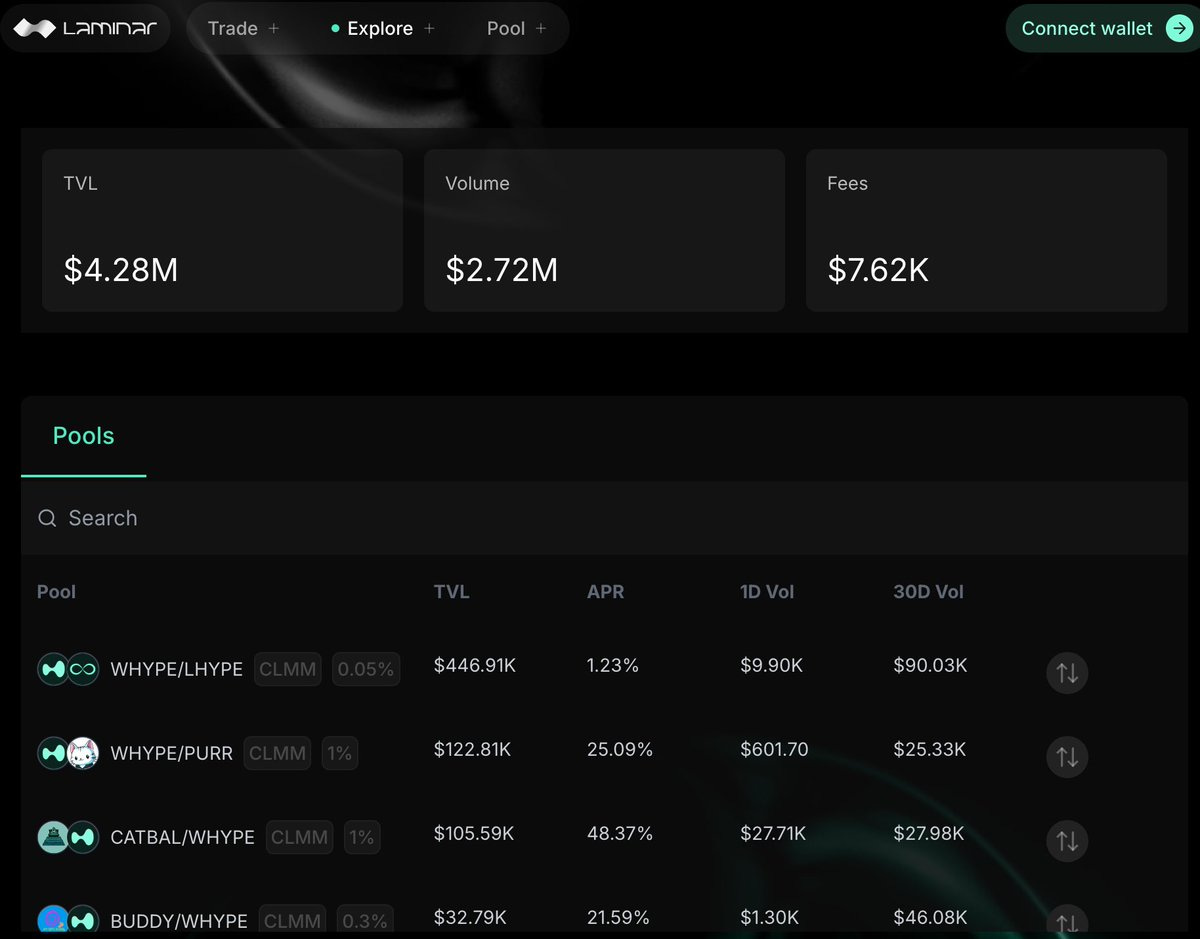Viewport: 1200px width, 939px height.
Task: Sort by the 30D Vol column header
Action: [928, 592]
